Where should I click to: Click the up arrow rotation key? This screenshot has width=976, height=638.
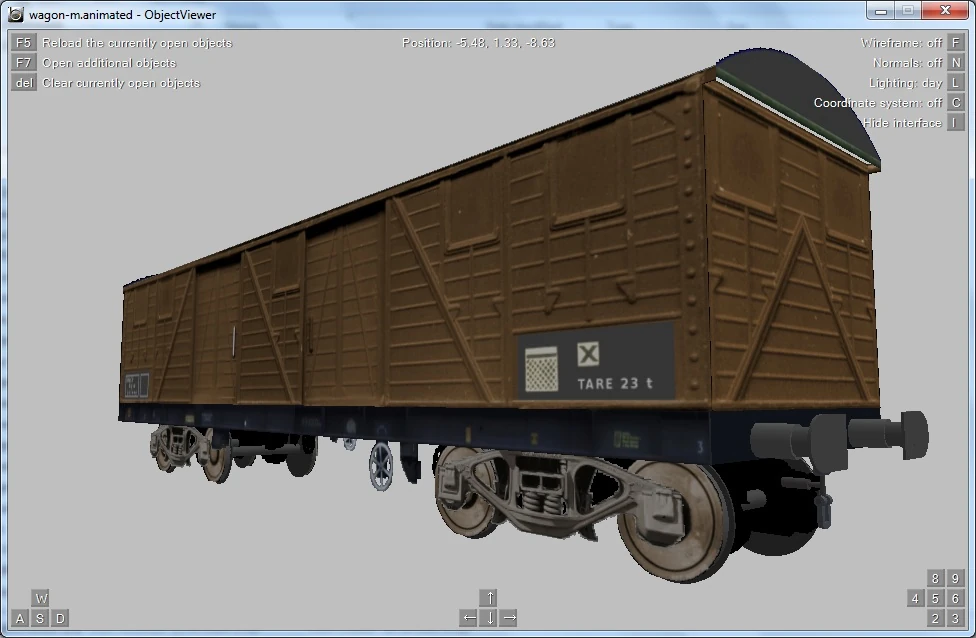489,598
